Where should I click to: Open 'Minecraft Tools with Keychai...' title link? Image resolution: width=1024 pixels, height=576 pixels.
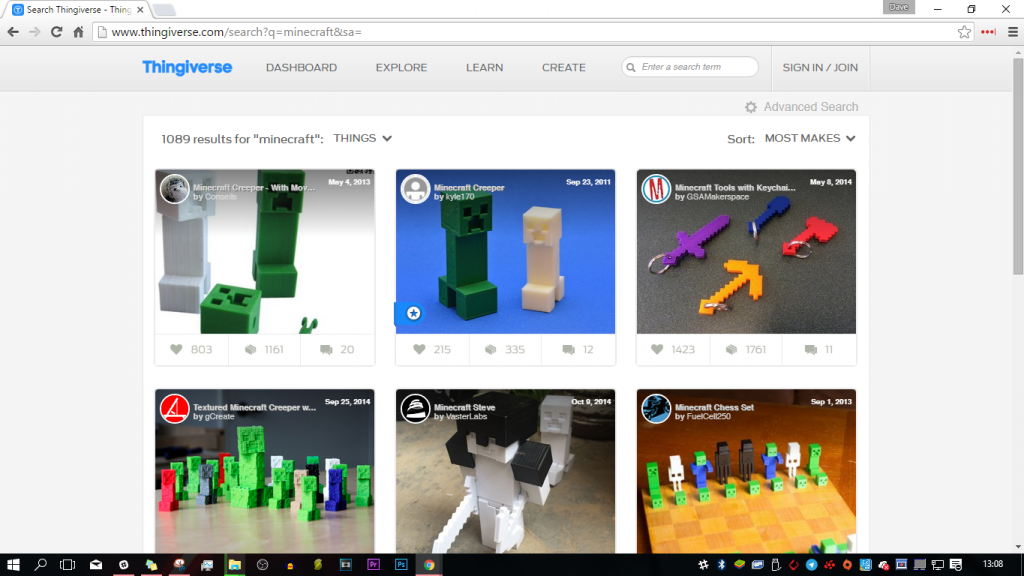click(735, 187)
